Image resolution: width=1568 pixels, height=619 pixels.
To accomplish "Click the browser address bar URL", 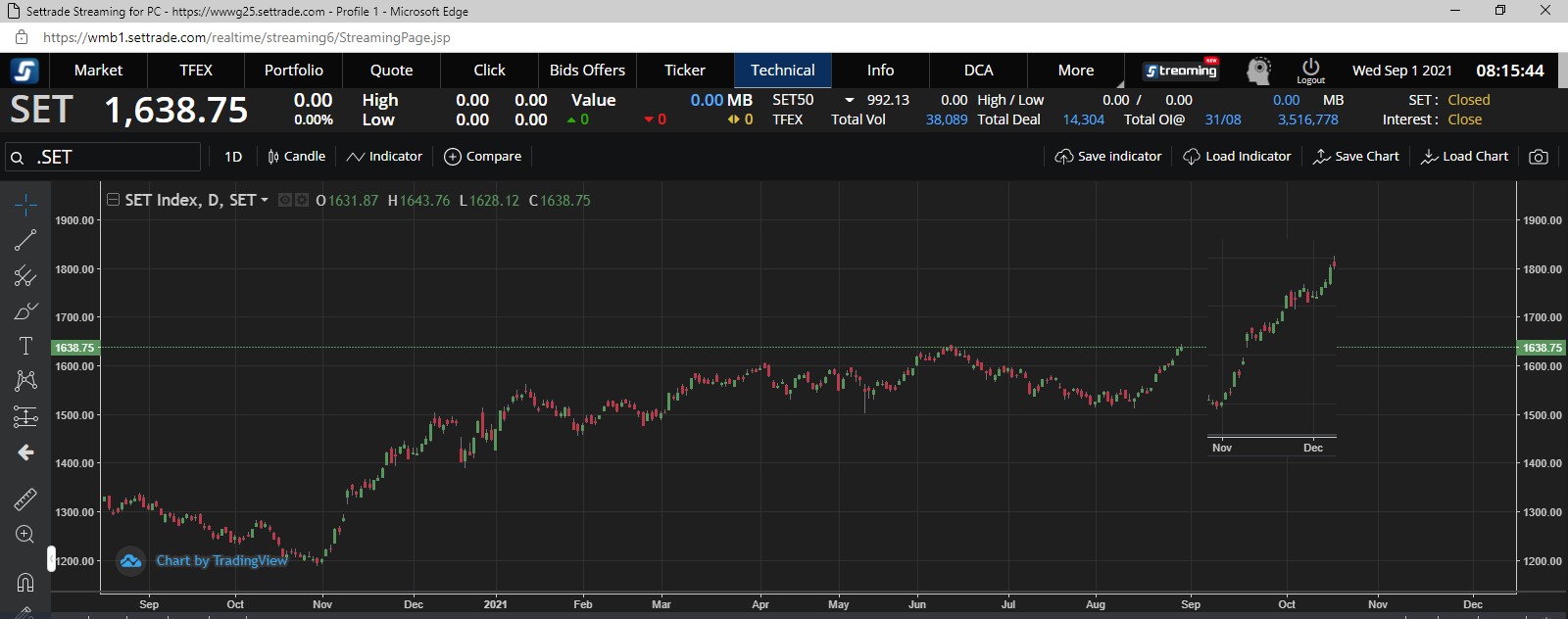I will [x=247, y=37].
